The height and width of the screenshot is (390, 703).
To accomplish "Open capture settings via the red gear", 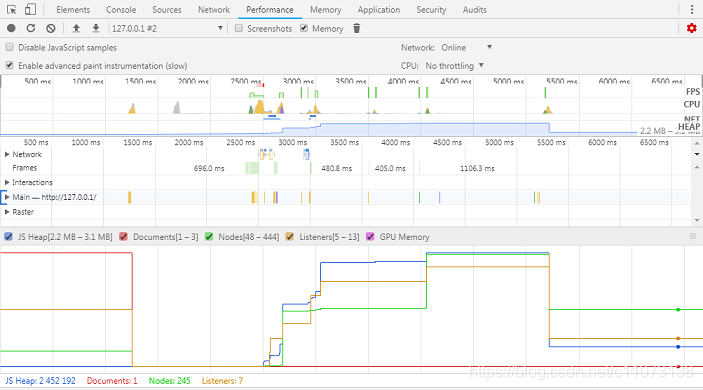I will coord(692,28).
